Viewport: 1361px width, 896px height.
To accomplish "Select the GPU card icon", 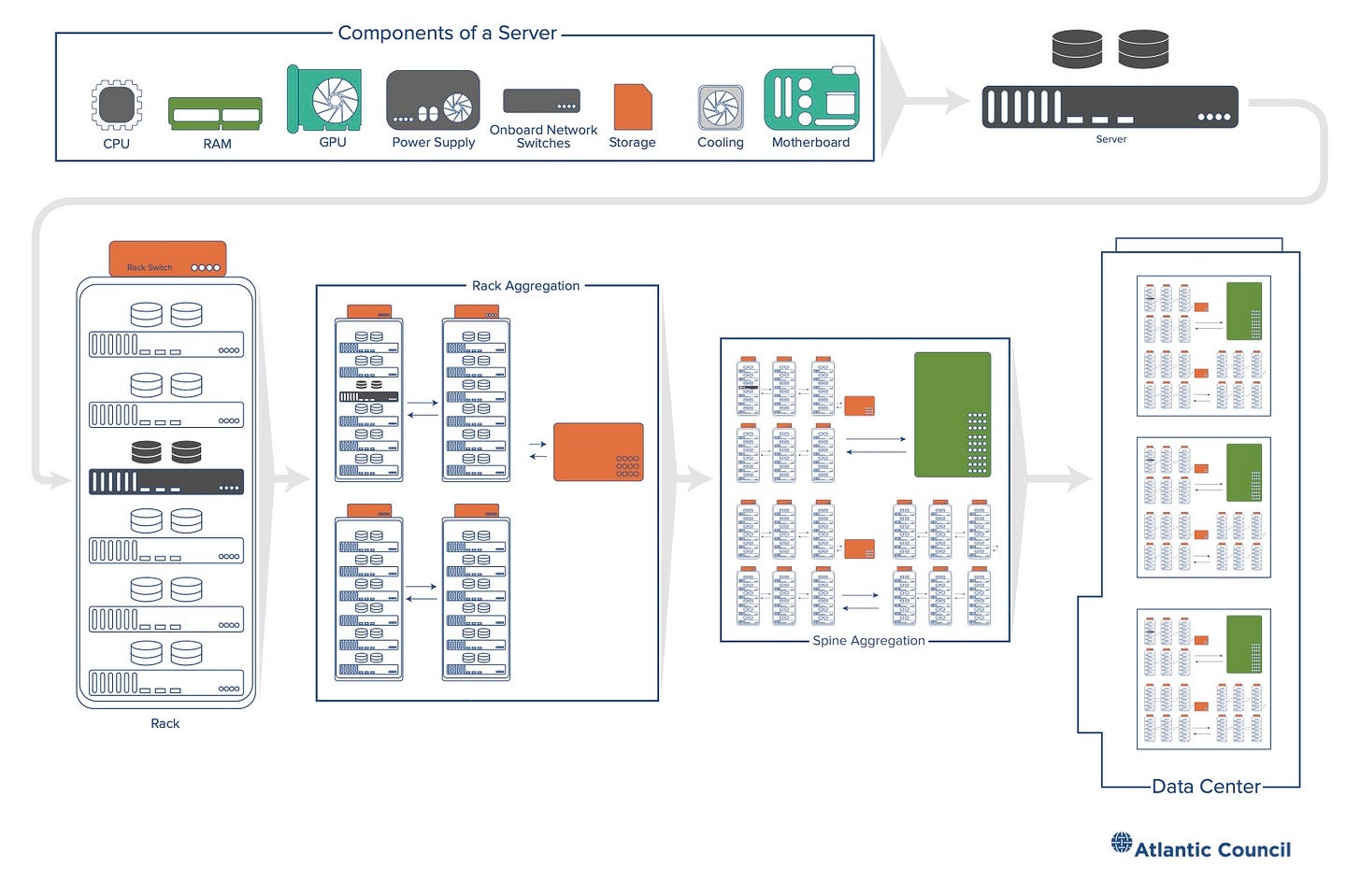I will point(324,98).
